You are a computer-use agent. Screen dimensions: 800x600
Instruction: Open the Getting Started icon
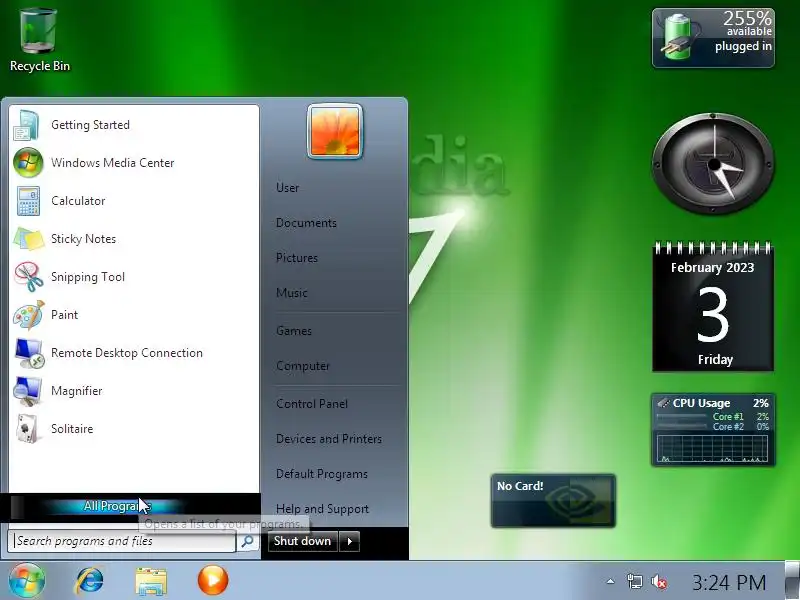point(27,125)
